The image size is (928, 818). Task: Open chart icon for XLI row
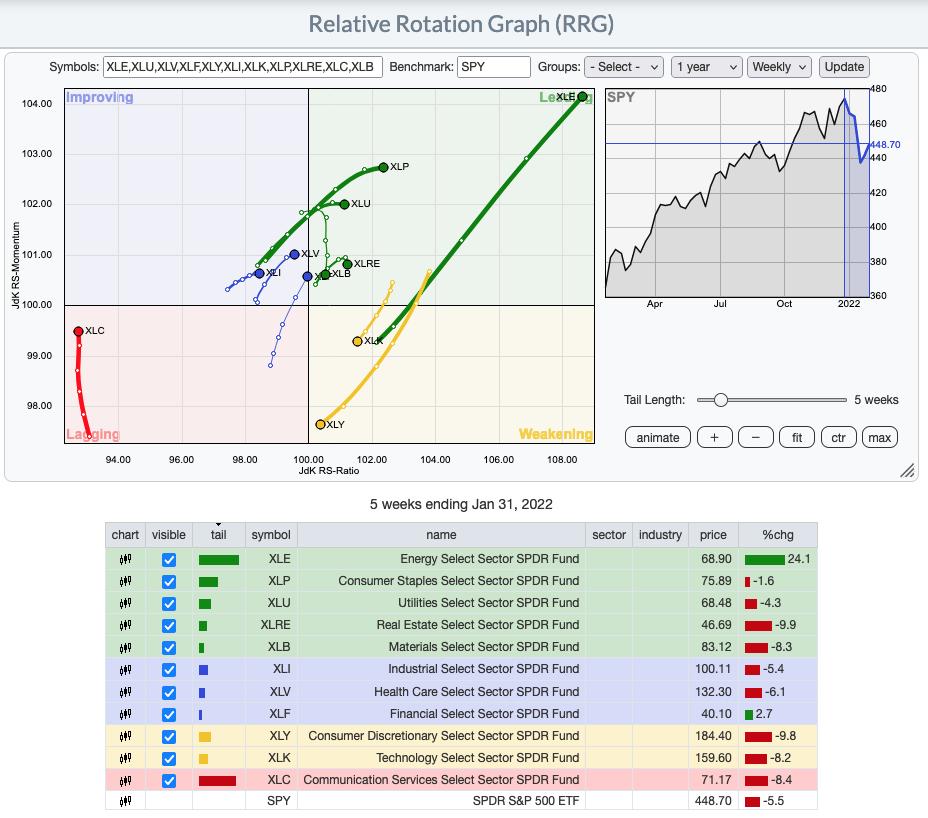pos(125,669)
